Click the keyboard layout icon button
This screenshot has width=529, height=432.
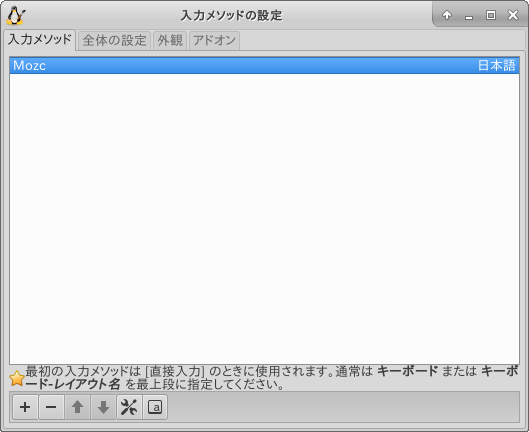[x=155, y=407]
